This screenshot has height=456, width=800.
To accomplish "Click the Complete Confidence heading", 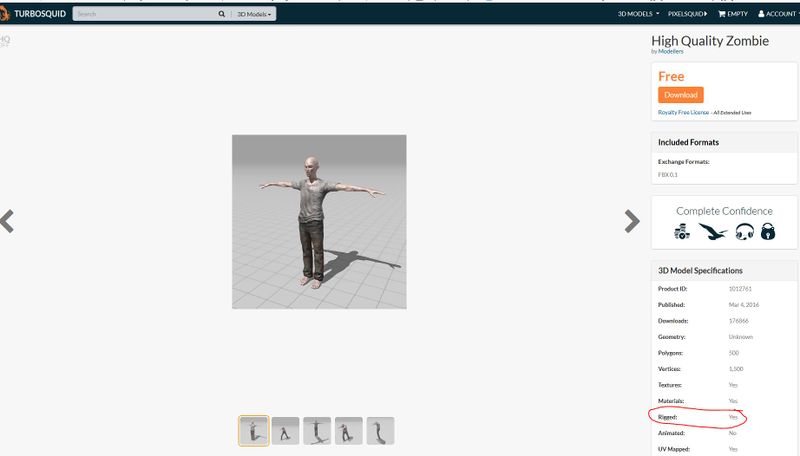I will (x=724, y=211).
